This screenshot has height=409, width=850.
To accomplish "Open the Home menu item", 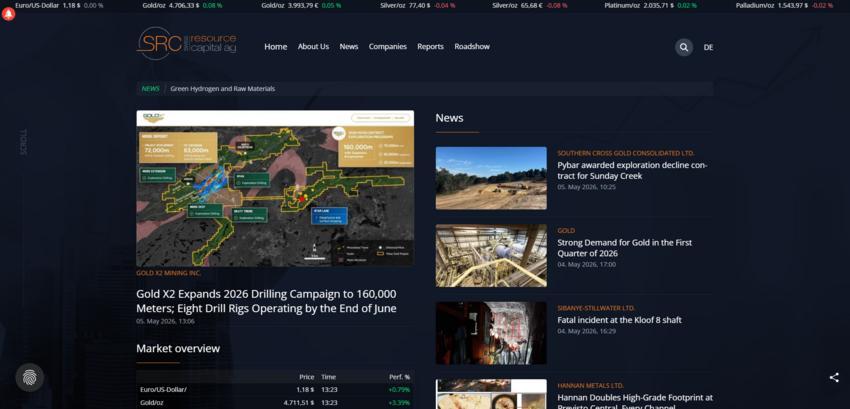I will (275, 47).
